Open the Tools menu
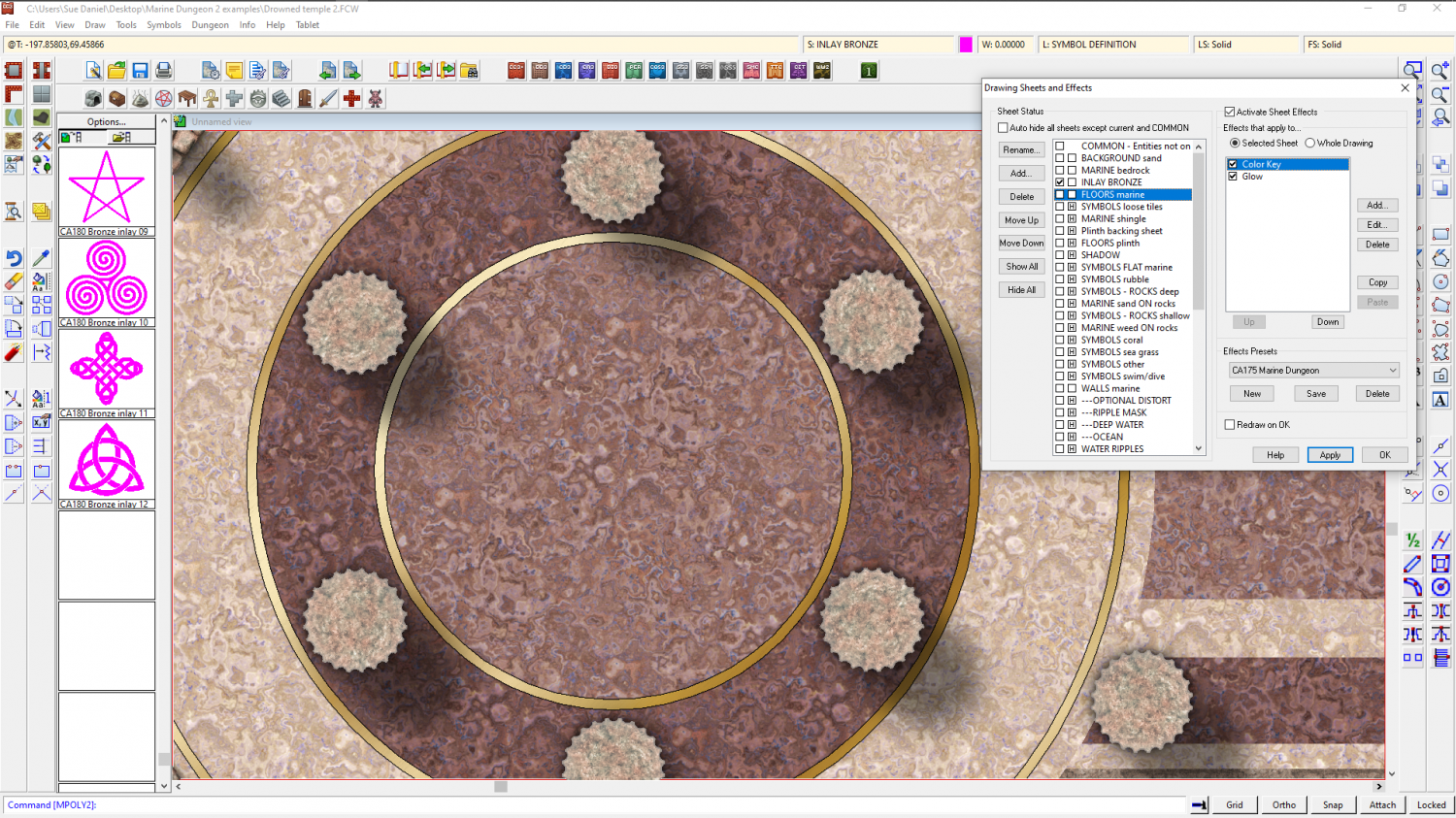 (126, 25)
